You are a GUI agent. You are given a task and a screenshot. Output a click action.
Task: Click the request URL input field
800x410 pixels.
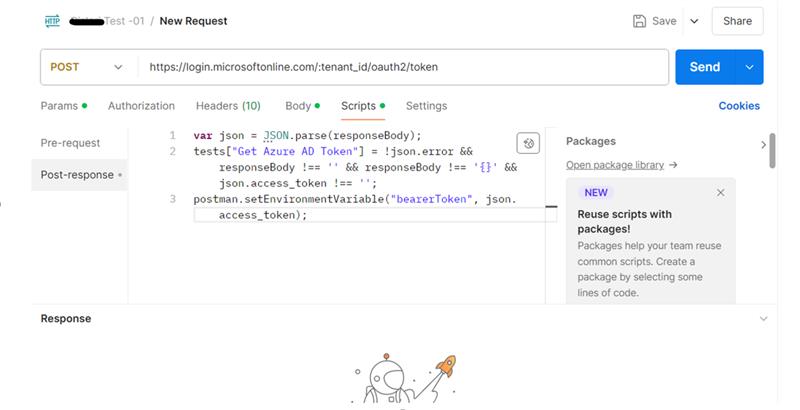click(403, 67)
